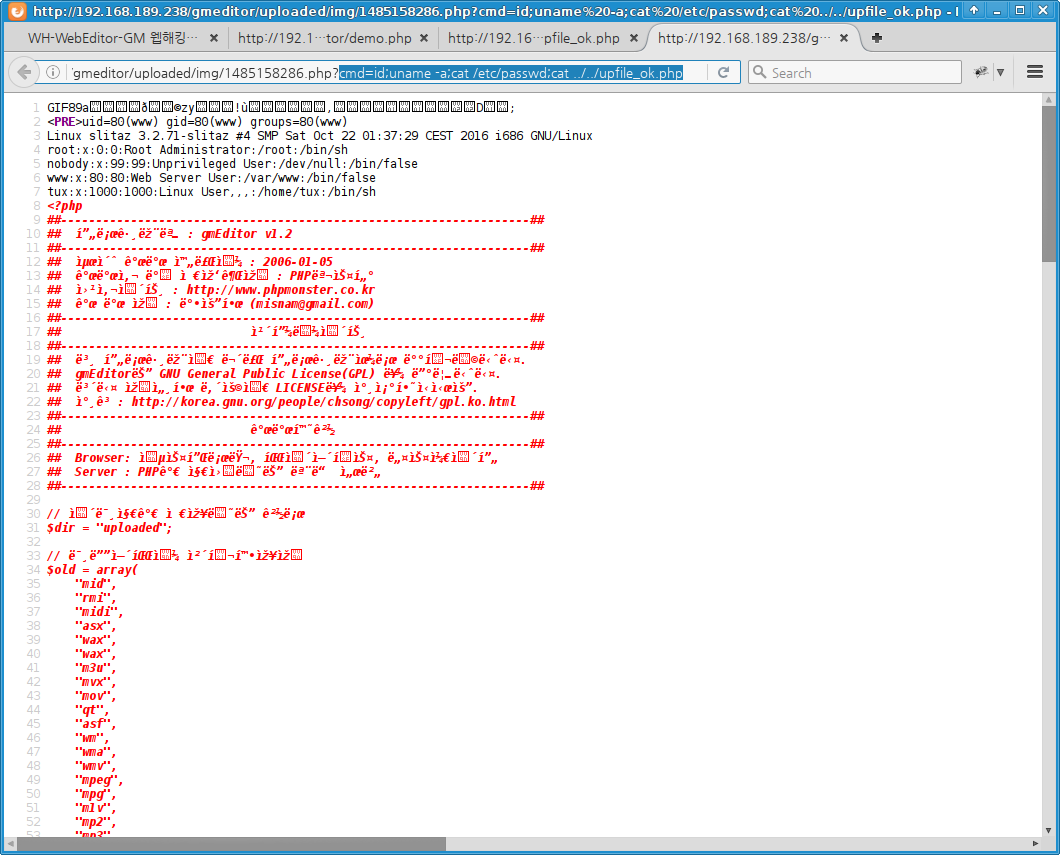The width and height of the screenshot is (1060, 855).
Task: Click the 'tux:x:1000:1000:Linux User' line
Action: tap(212, 192)
